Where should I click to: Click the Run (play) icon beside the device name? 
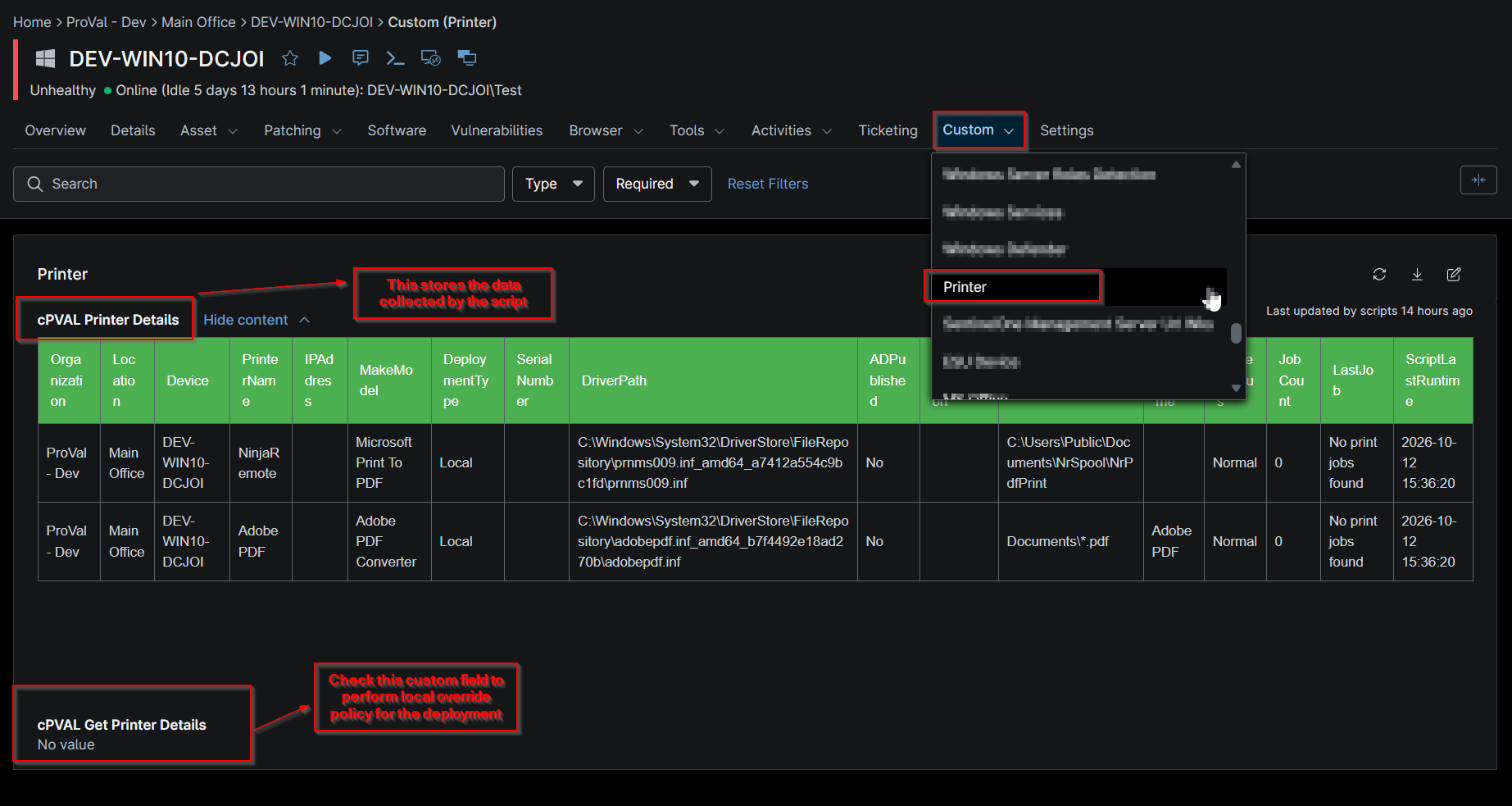point(325,58)
